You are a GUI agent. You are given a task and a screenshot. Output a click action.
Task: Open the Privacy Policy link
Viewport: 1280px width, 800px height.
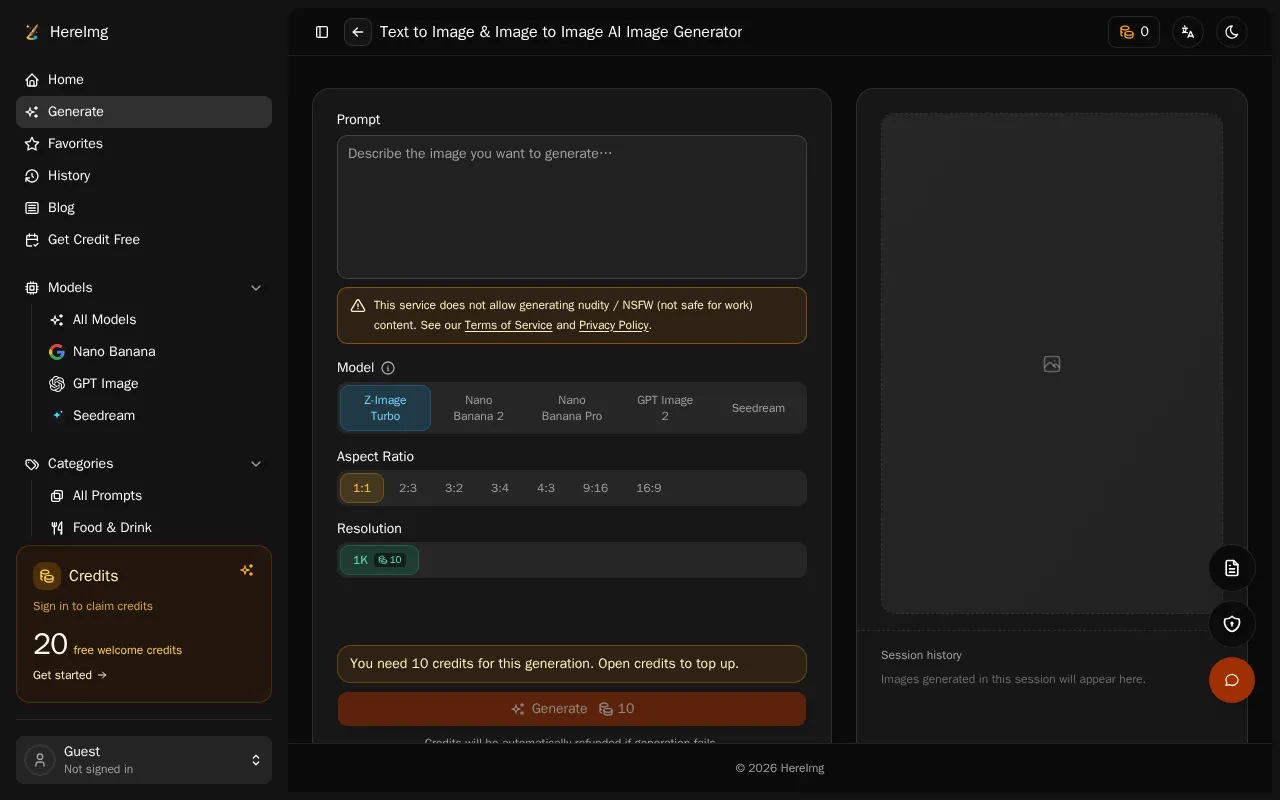tap(614, 325)
